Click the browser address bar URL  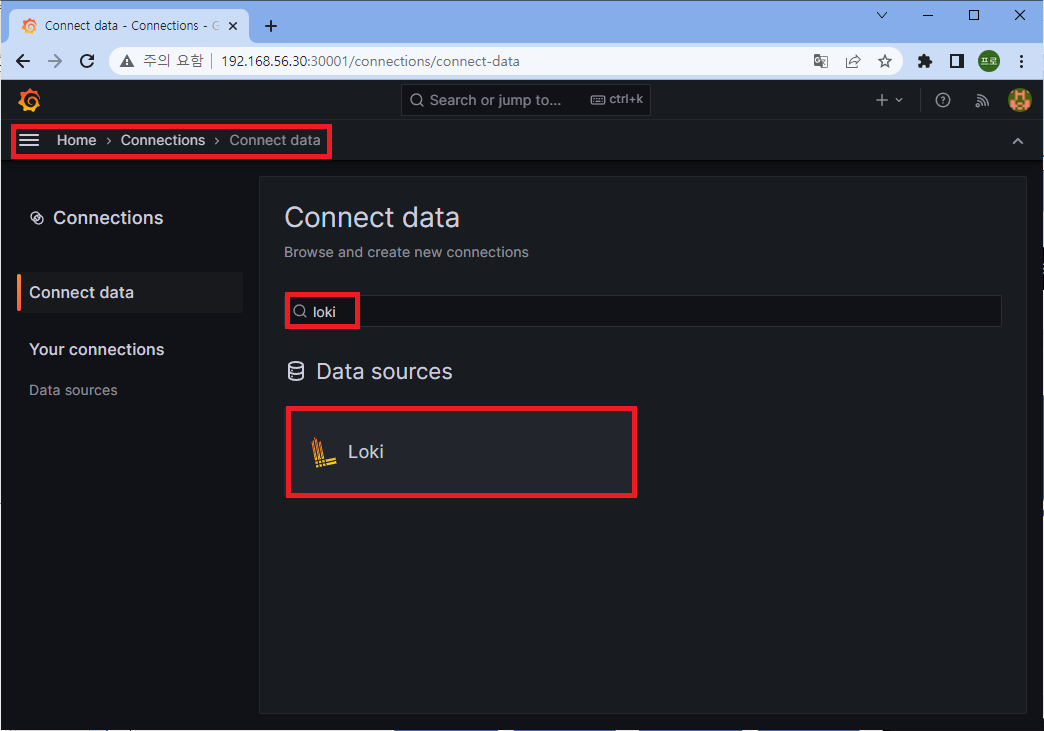[370, 61]
